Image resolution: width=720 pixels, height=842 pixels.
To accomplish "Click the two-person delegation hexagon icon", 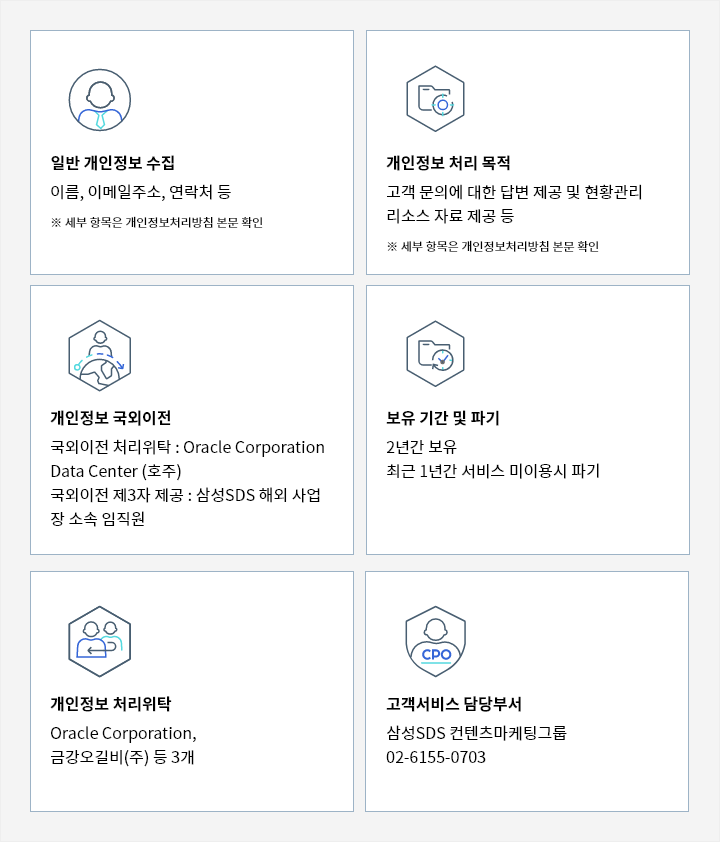I will click(100, 641).
